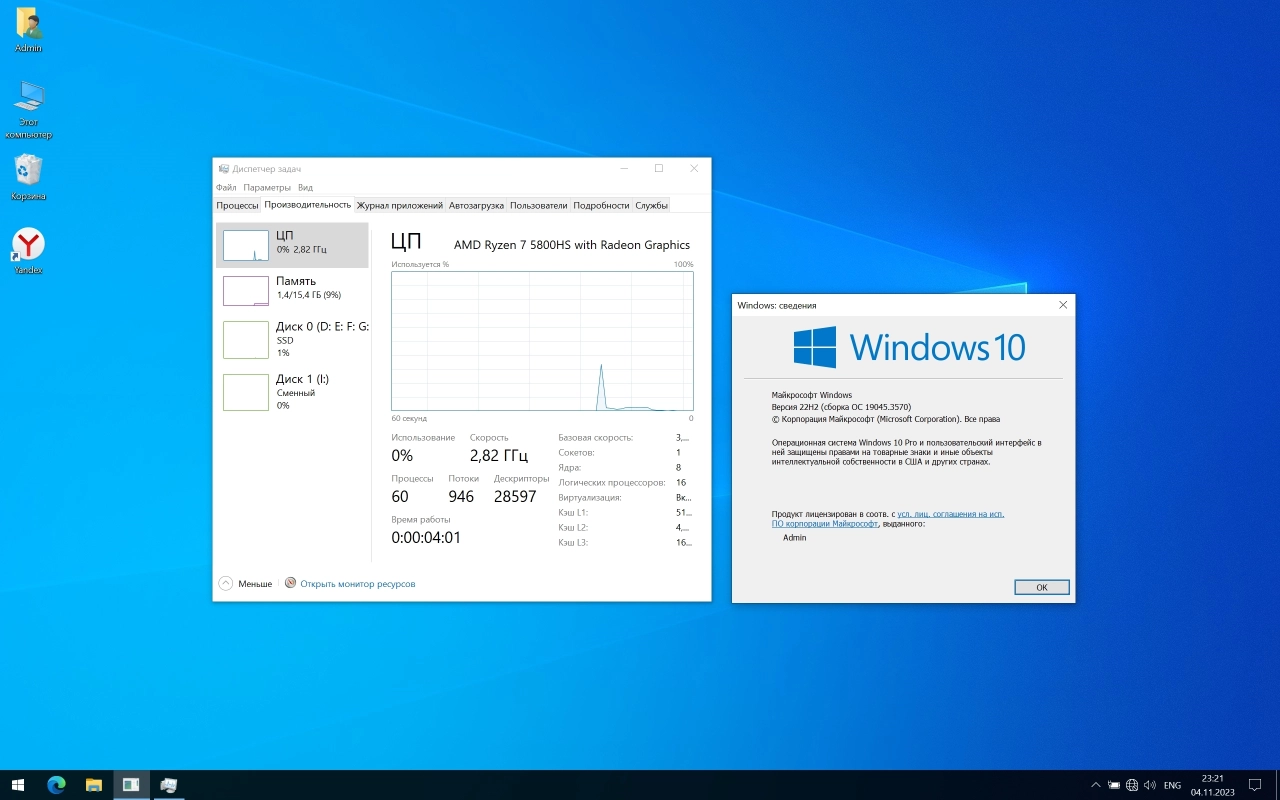1280x800 pixels.
Task: Switch to the Пользователи tab
Action: (x=538, y=205)
